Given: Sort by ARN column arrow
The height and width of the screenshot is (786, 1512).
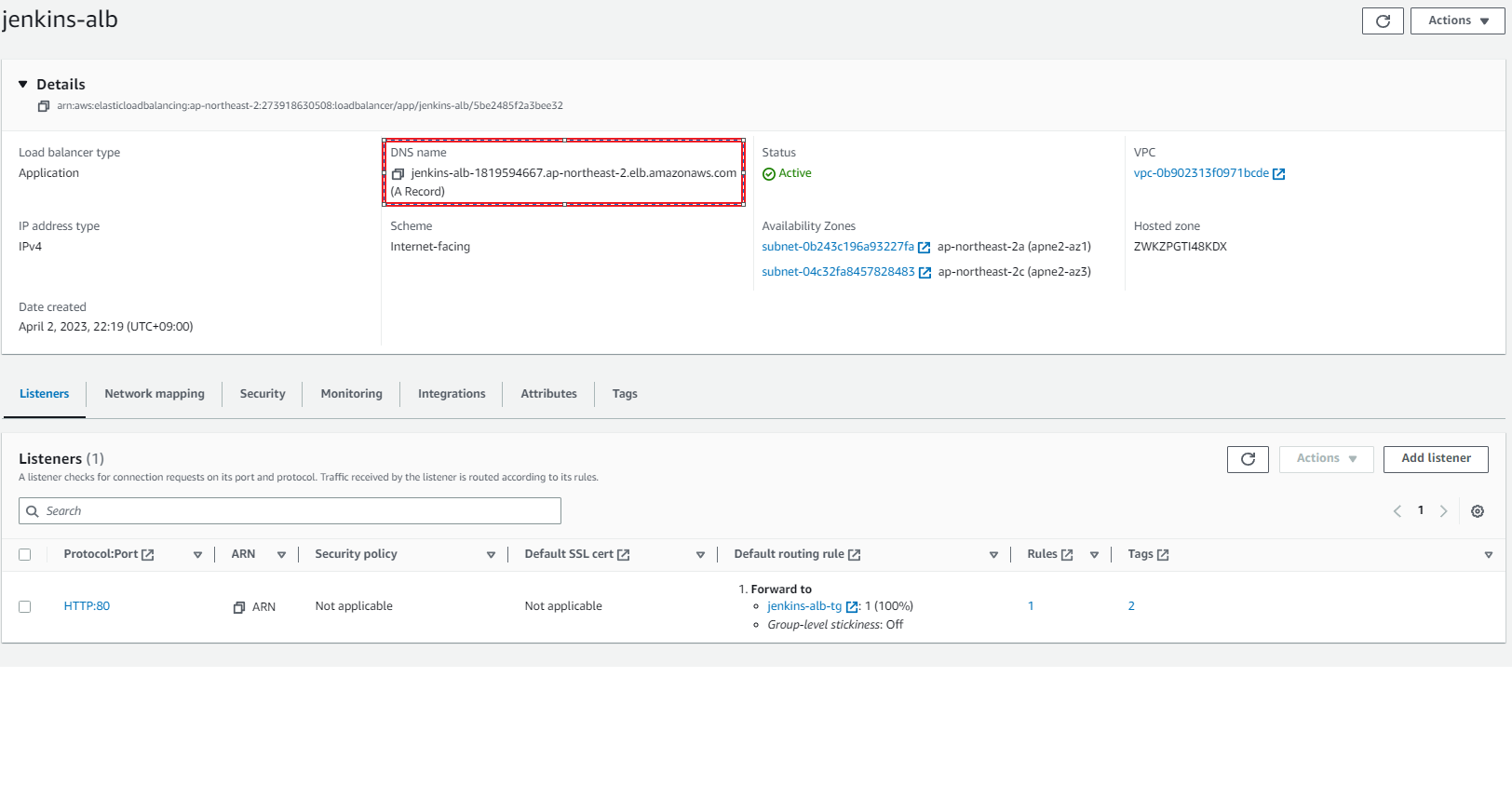Looking at the screenshot, I should click(281, 555).
